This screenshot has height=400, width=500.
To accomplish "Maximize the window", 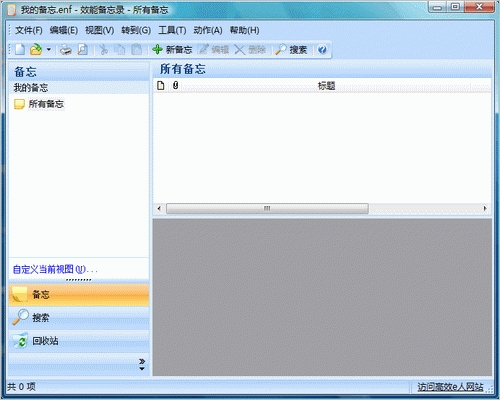I will click(x=455, y=7).
